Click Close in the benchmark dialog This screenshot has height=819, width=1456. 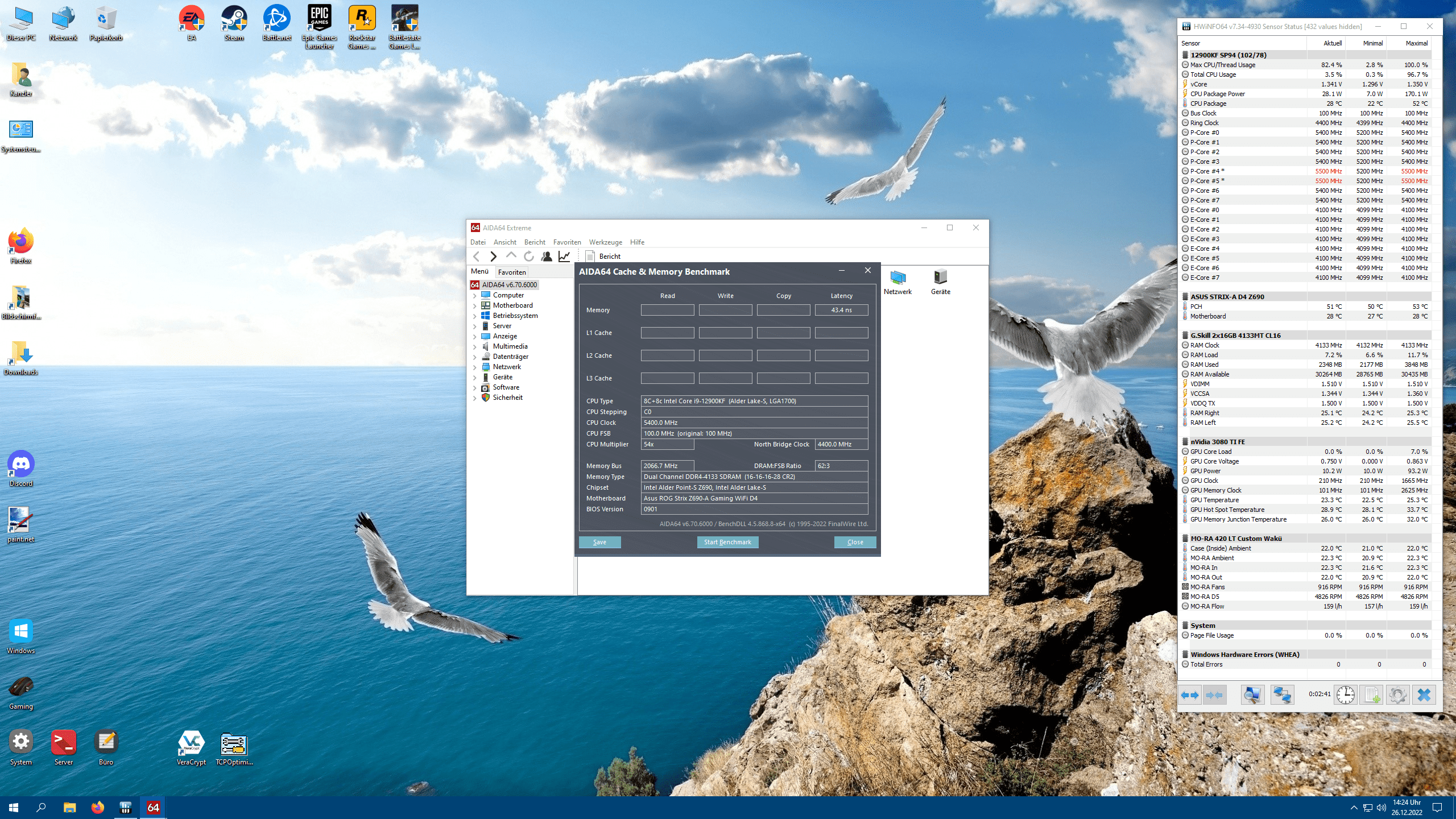855,542
